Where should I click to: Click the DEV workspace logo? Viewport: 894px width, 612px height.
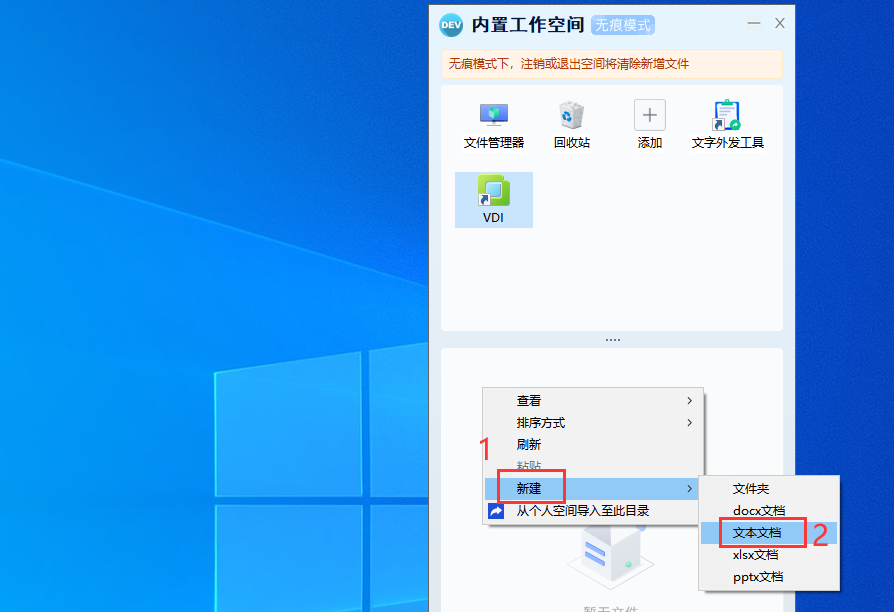coord(451,25)
